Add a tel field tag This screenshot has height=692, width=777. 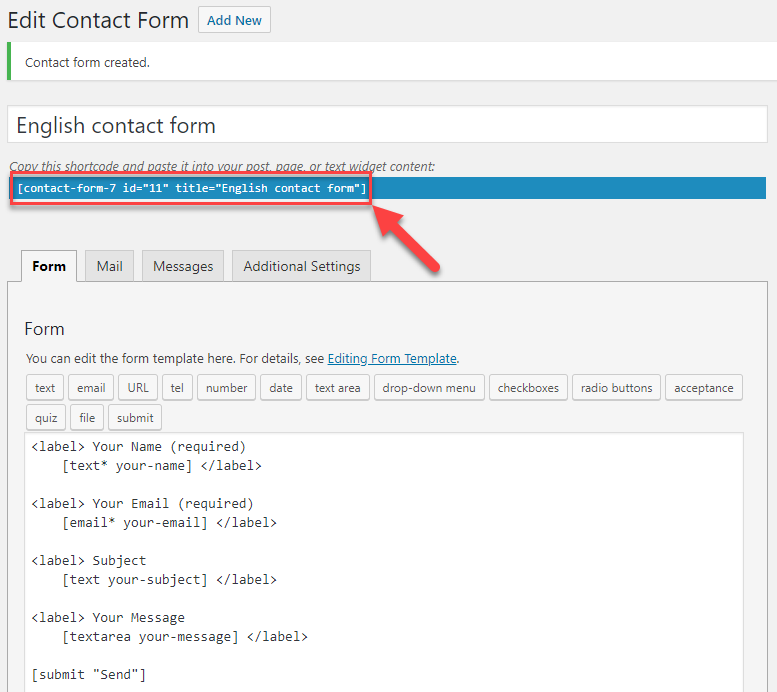(177, 388)
